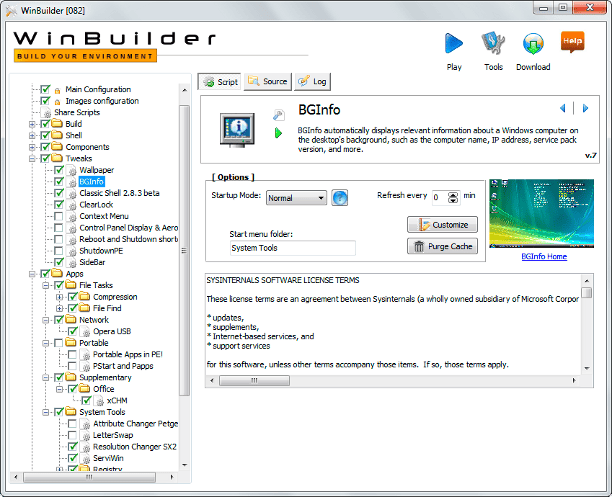Click the blue Play build icon
The width and height of the screenshot is (612, 497).
tap(454, 43)
